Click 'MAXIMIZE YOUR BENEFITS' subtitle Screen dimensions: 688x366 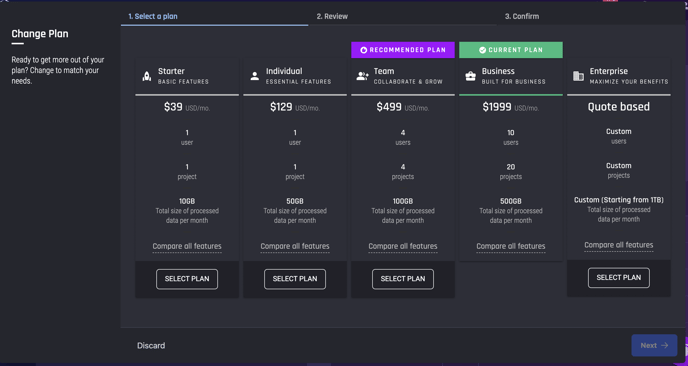pos(629,82)
